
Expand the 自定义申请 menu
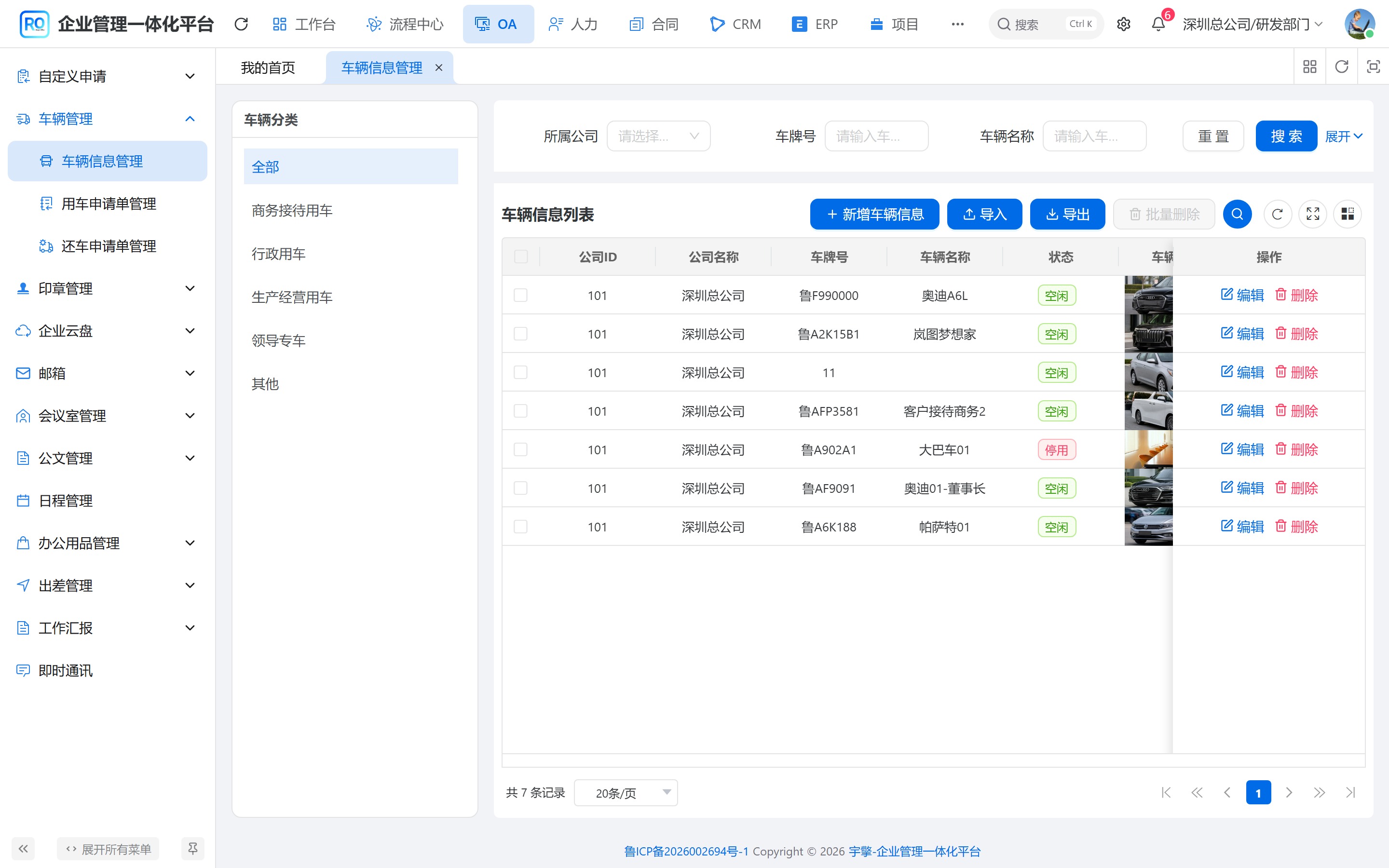click(x=108, y=76)
